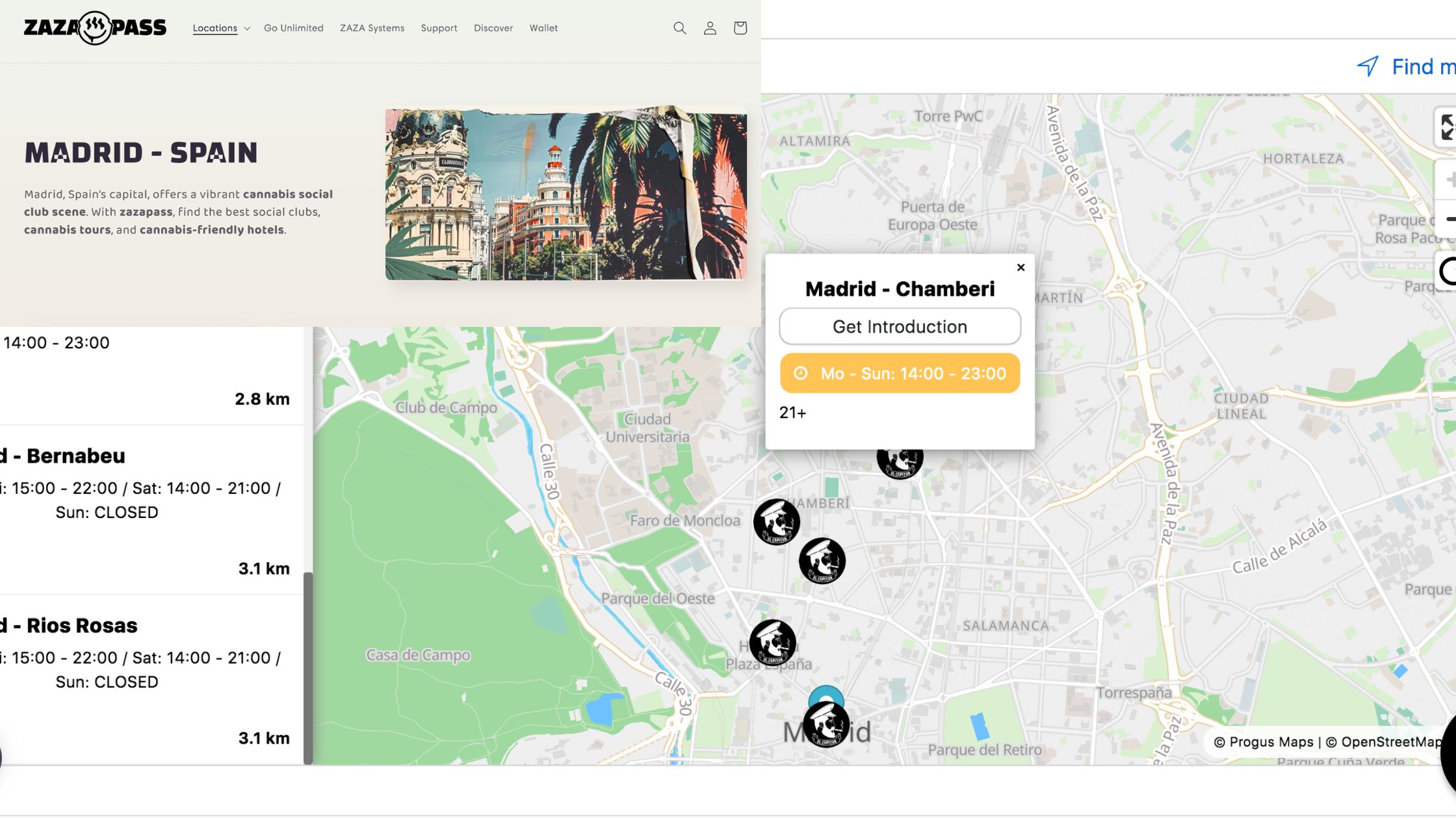Select the Rios Rosas location list entry
The width and height of the screenshot is (1456, 819).
[151, 679]
